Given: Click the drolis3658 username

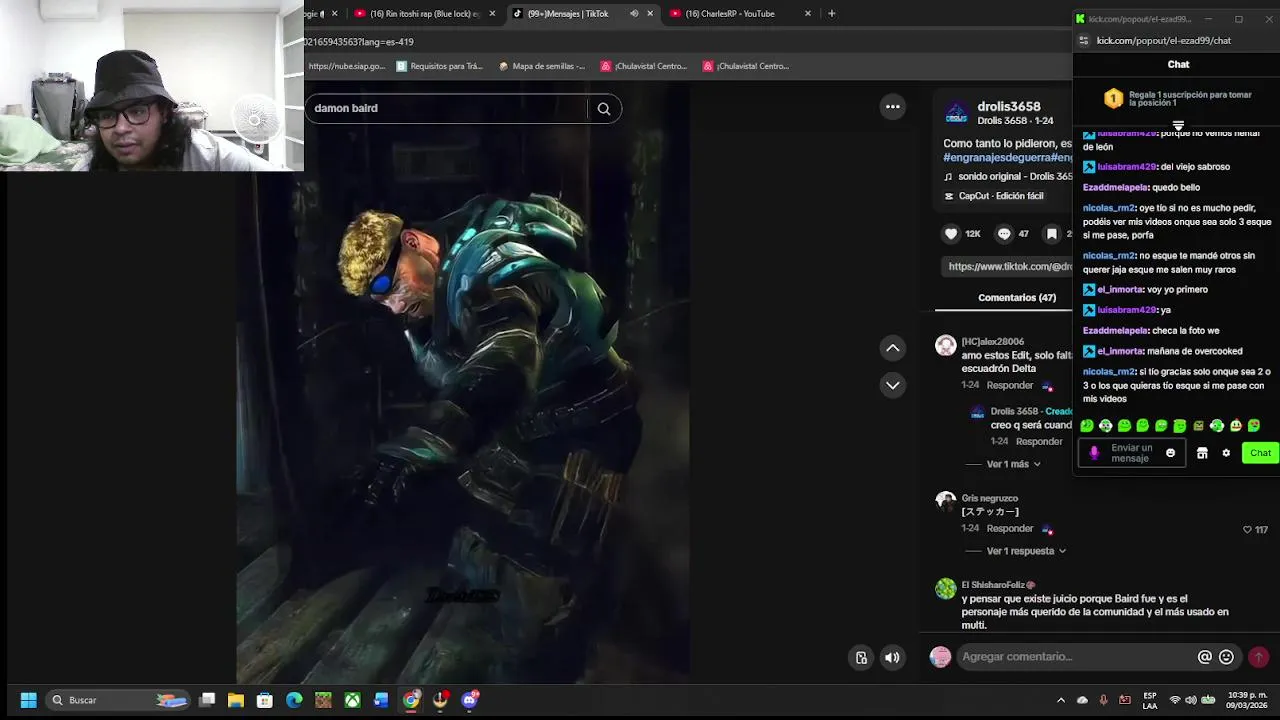Looking at the screenshot, I should click(1009, 106).
